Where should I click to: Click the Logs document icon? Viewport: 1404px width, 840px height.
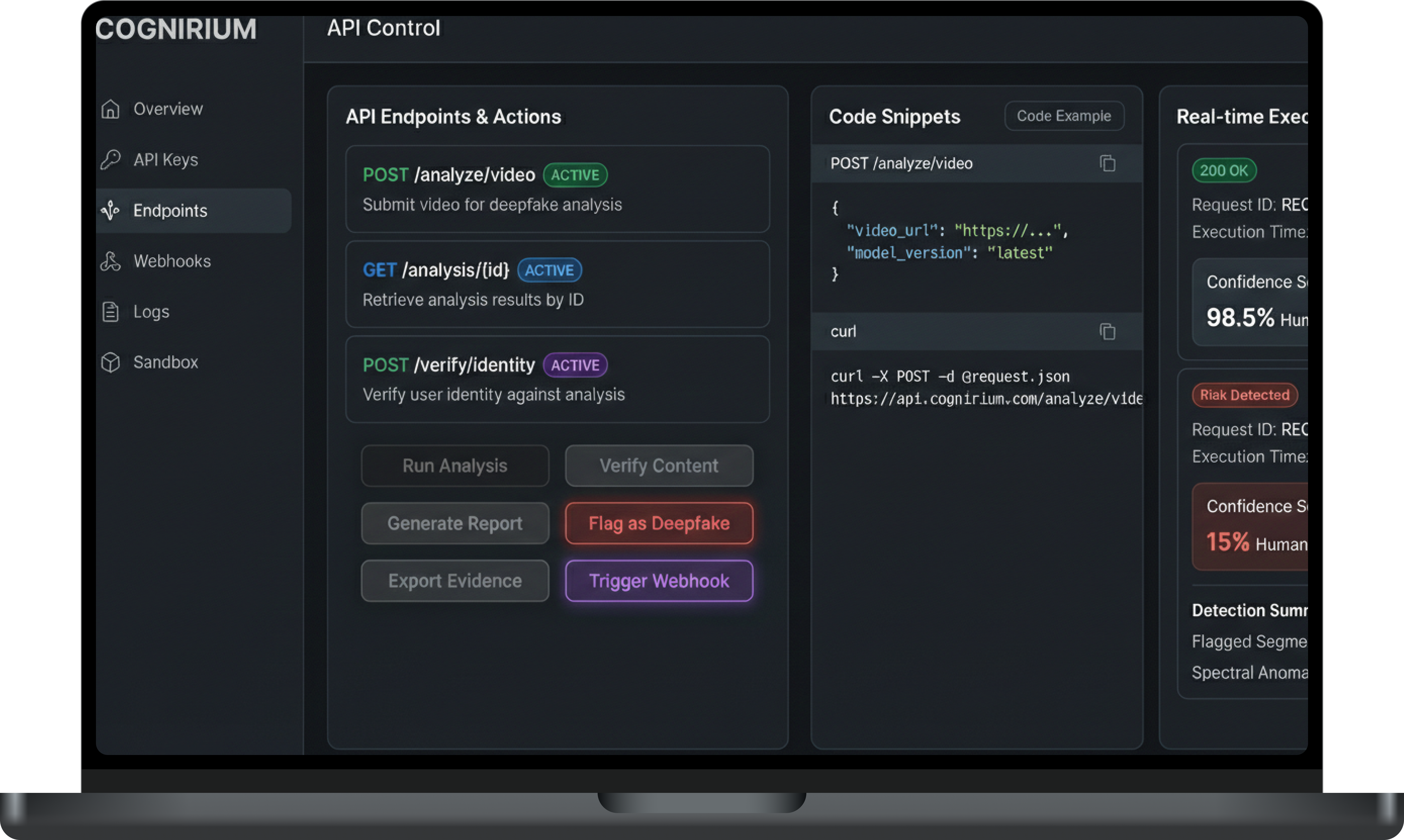point(110,312)
